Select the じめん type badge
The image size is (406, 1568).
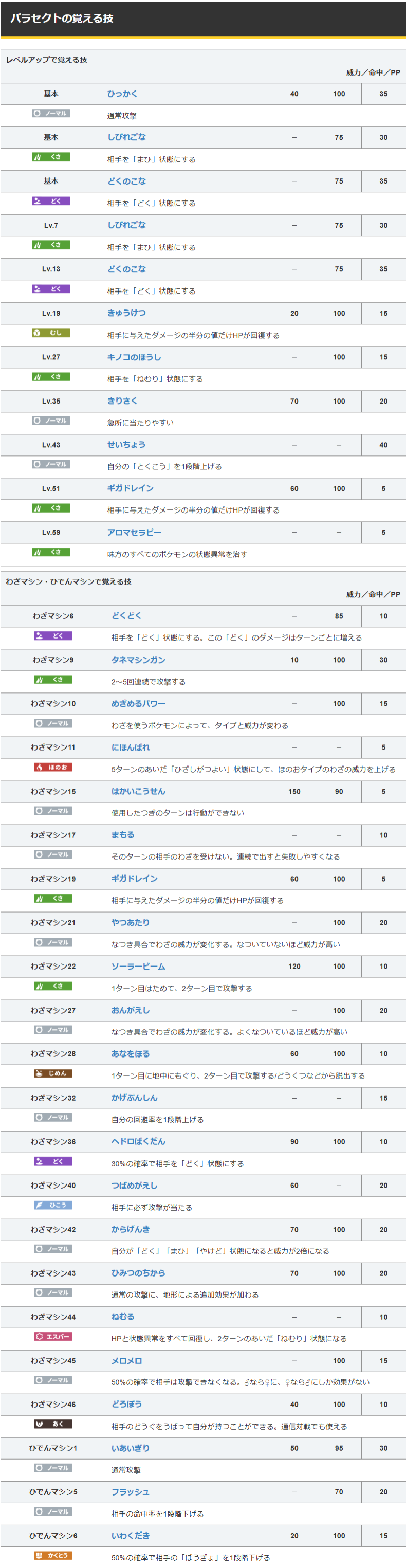coord(53,1073)
